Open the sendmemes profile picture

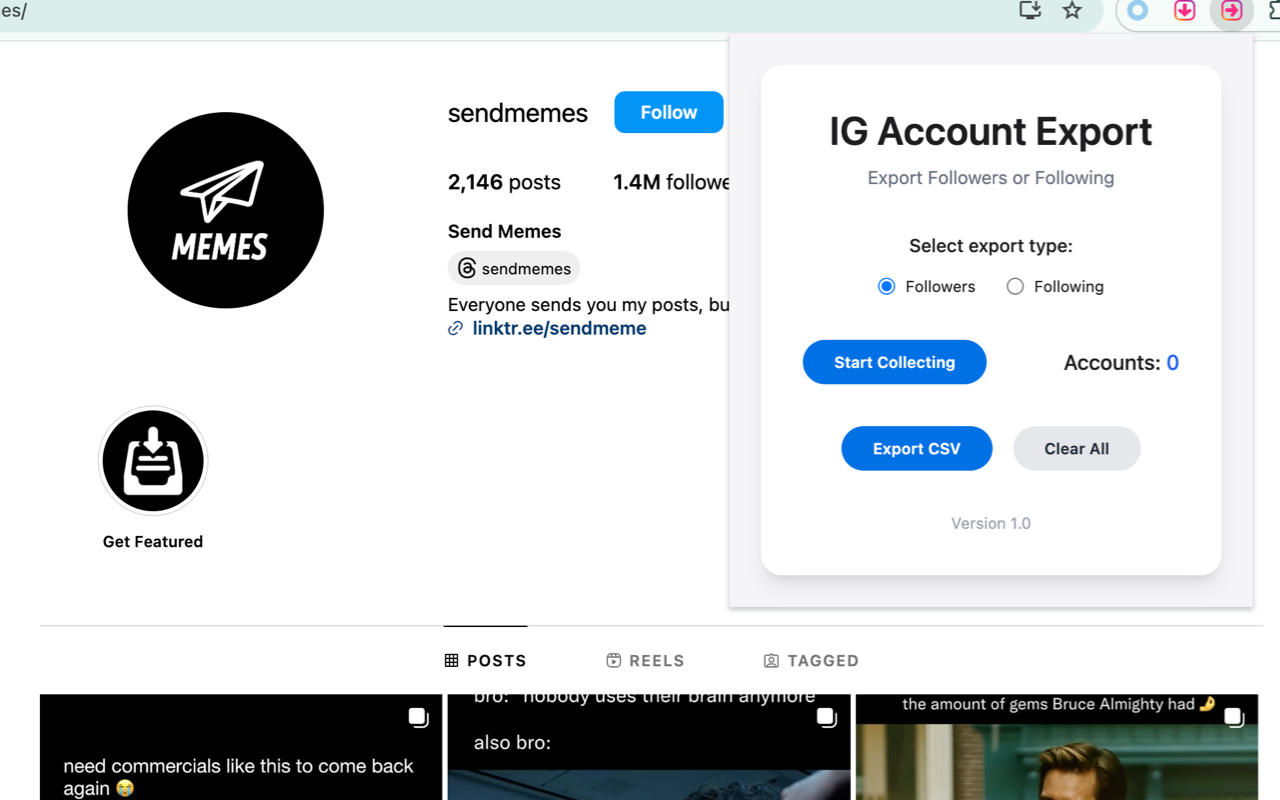tap(225, 210)
